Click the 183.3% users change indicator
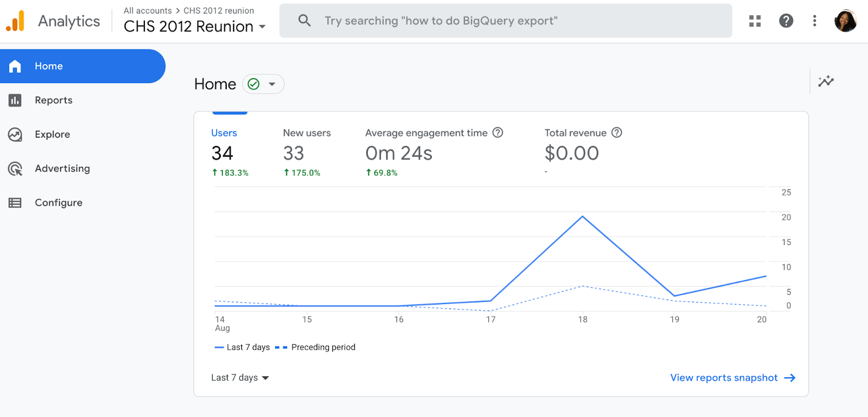868x417 pixels. [x=230, y=173]
